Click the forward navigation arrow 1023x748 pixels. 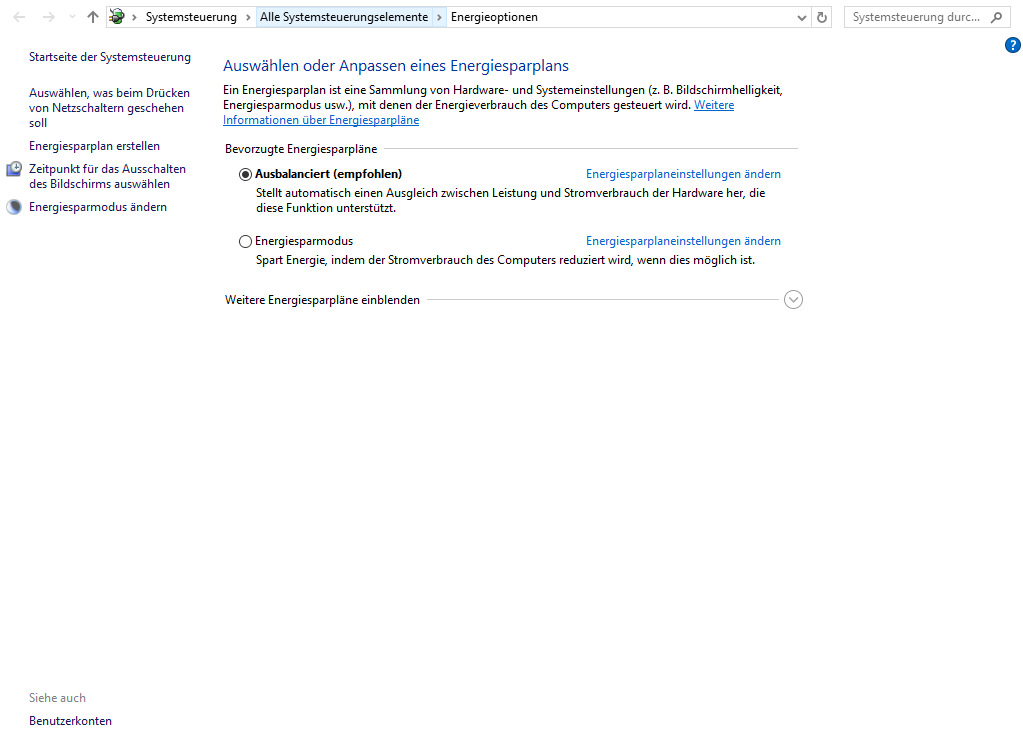[x=49, y=17]
